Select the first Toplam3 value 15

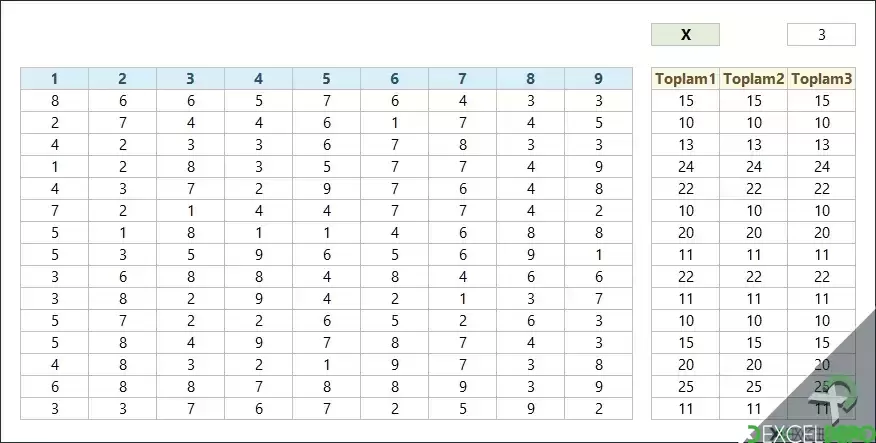coord(822,101)
